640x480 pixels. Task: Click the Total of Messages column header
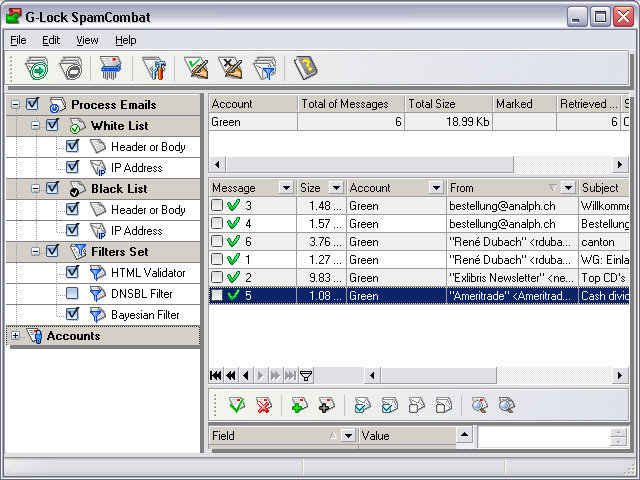point(351,104)
